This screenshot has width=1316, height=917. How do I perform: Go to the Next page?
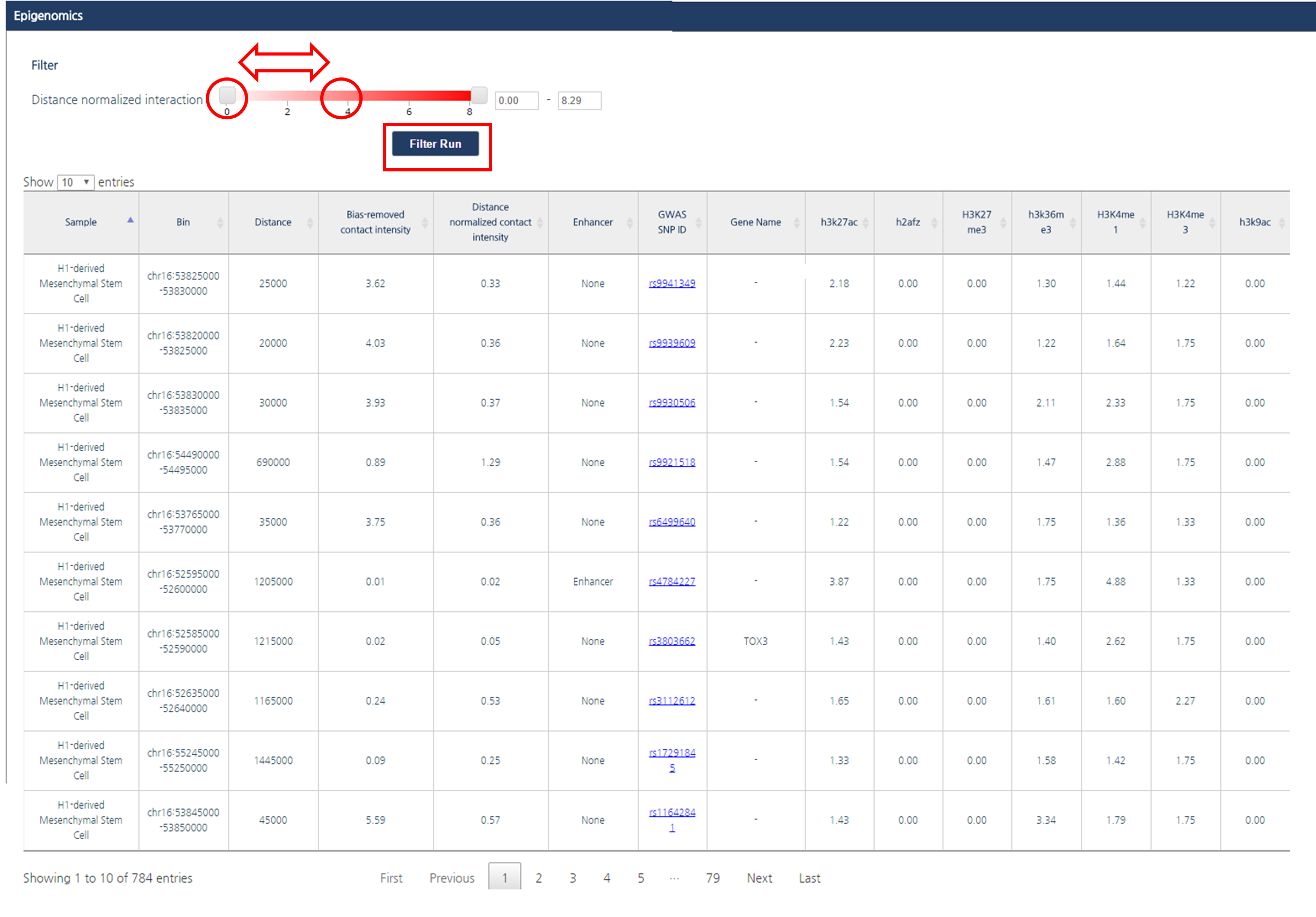click(x=760, y=878)
